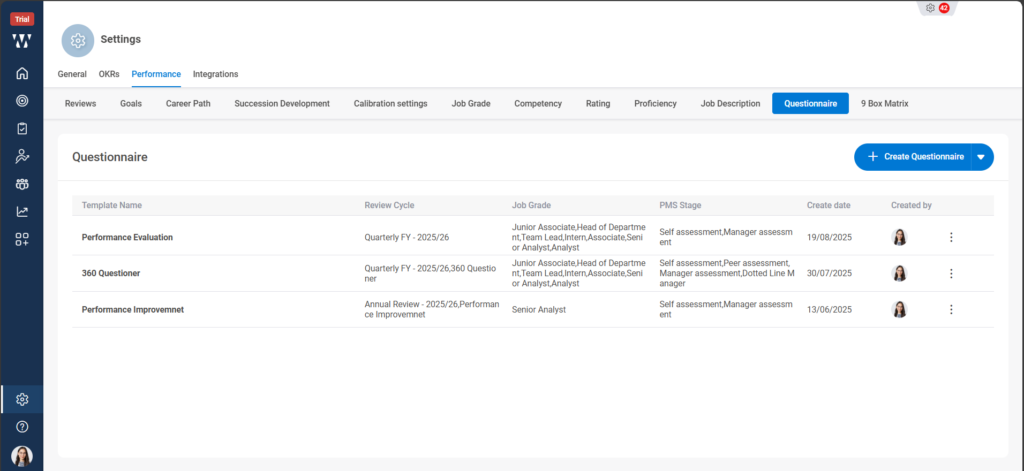Open the Succession Development sub-tab
The image size is (1024, 471).
tap(282, 104)
